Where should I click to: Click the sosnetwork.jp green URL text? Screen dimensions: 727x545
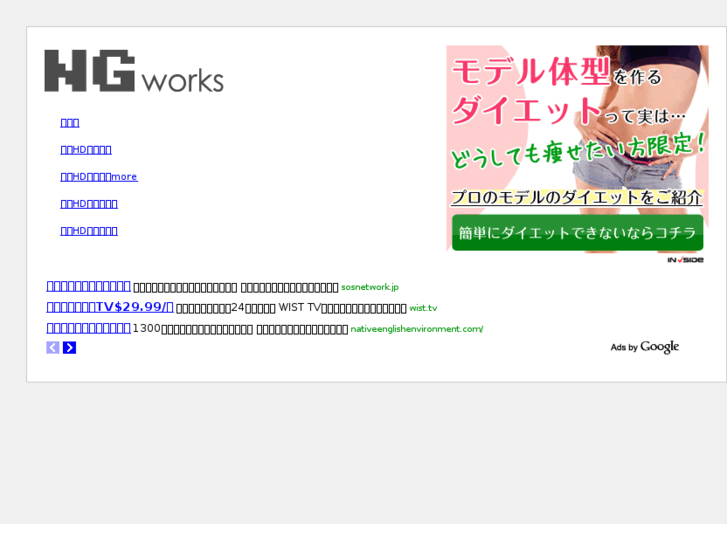click(370, 287)
